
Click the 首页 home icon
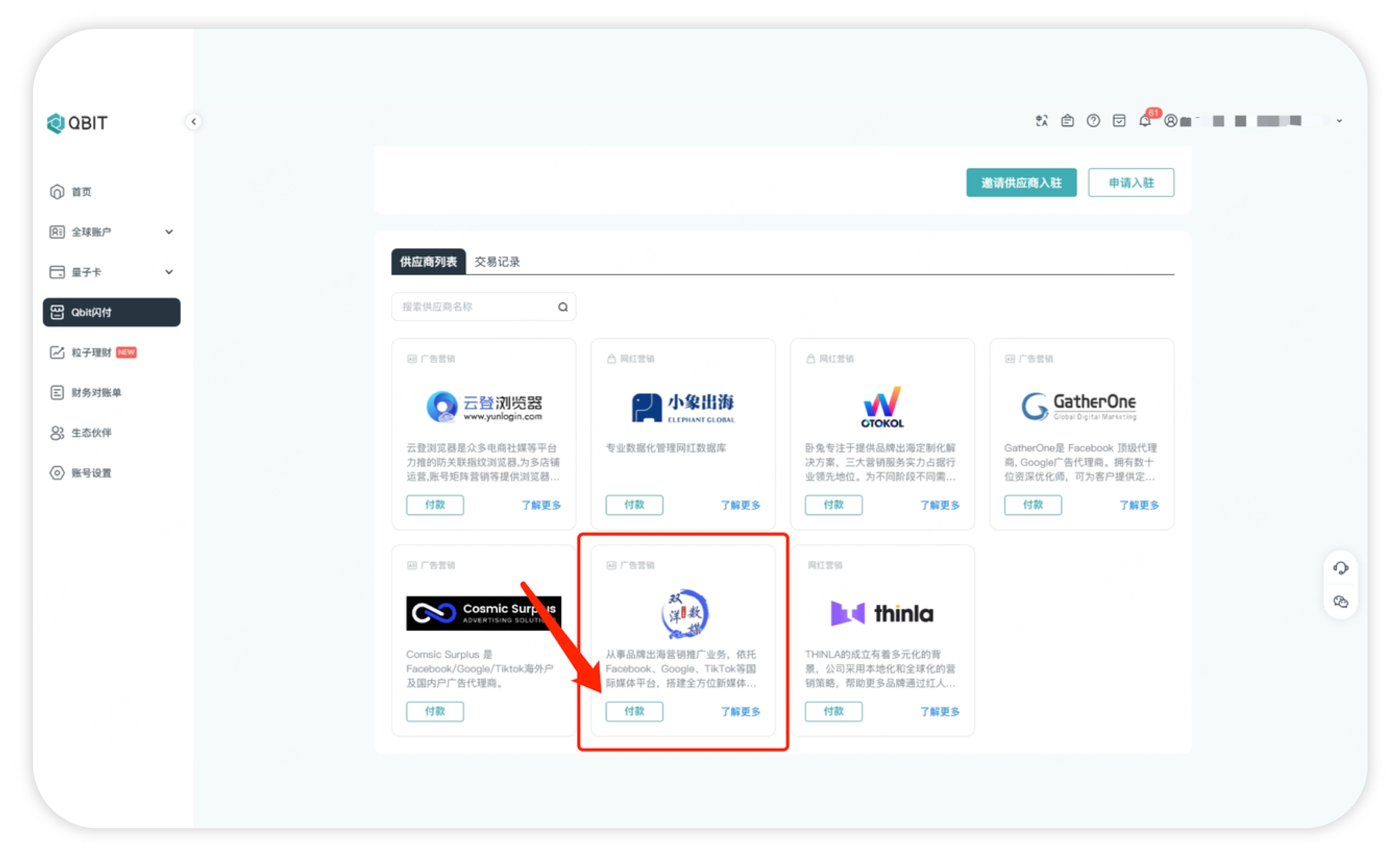tap(57, 191)
